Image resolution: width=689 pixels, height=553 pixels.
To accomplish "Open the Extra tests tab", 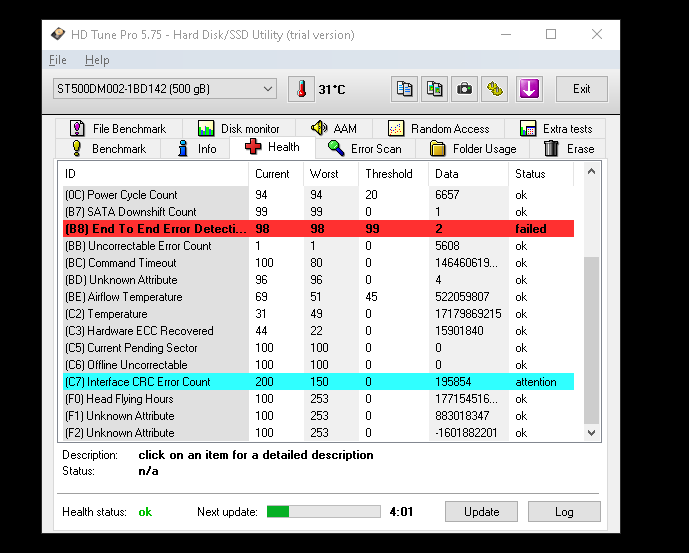I will point(555,128).
